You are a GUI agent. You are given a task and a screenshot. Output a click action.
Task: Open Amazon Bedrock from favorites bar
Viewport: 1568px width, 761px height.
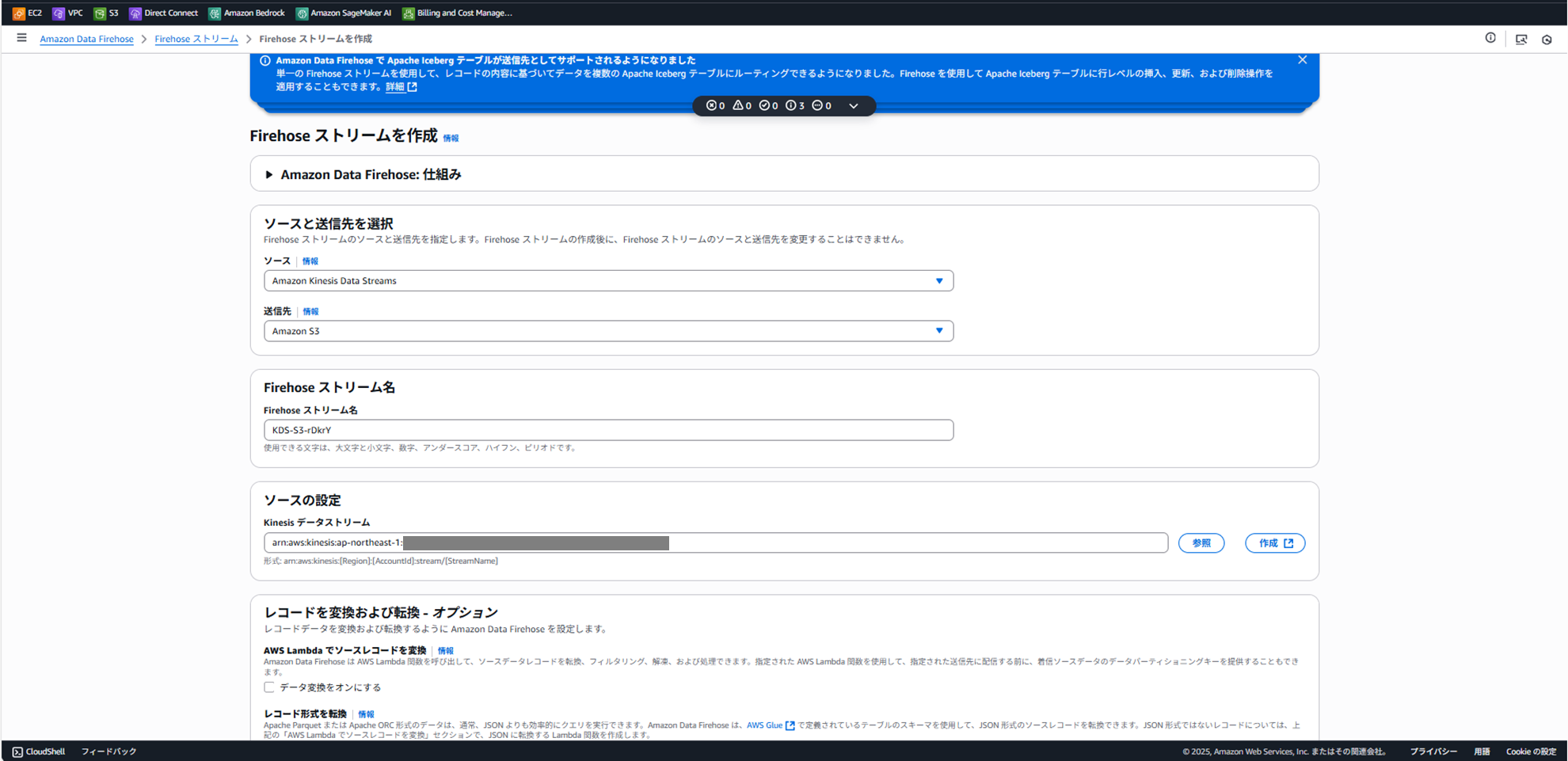coord(246,13)
